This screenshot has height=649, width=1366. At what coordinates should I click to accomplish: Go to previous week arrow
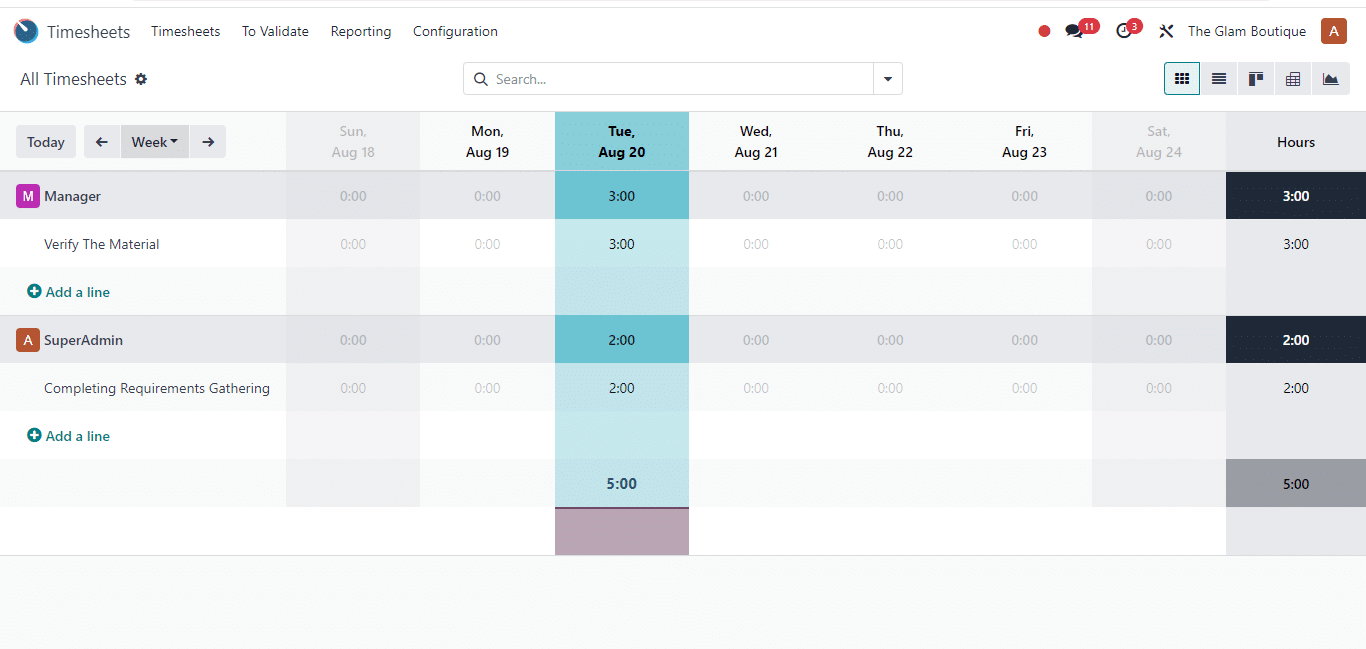[102, 142]
